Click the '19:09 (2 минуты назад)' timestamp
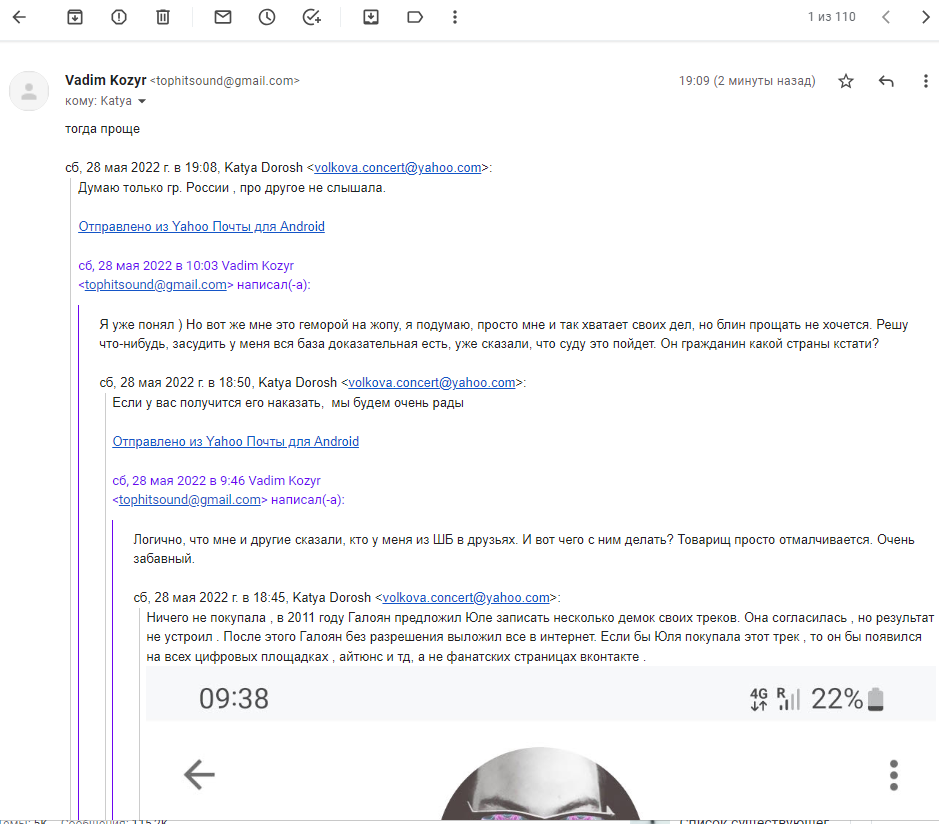Viewport: 939px width, 824px height. [747, 81]
